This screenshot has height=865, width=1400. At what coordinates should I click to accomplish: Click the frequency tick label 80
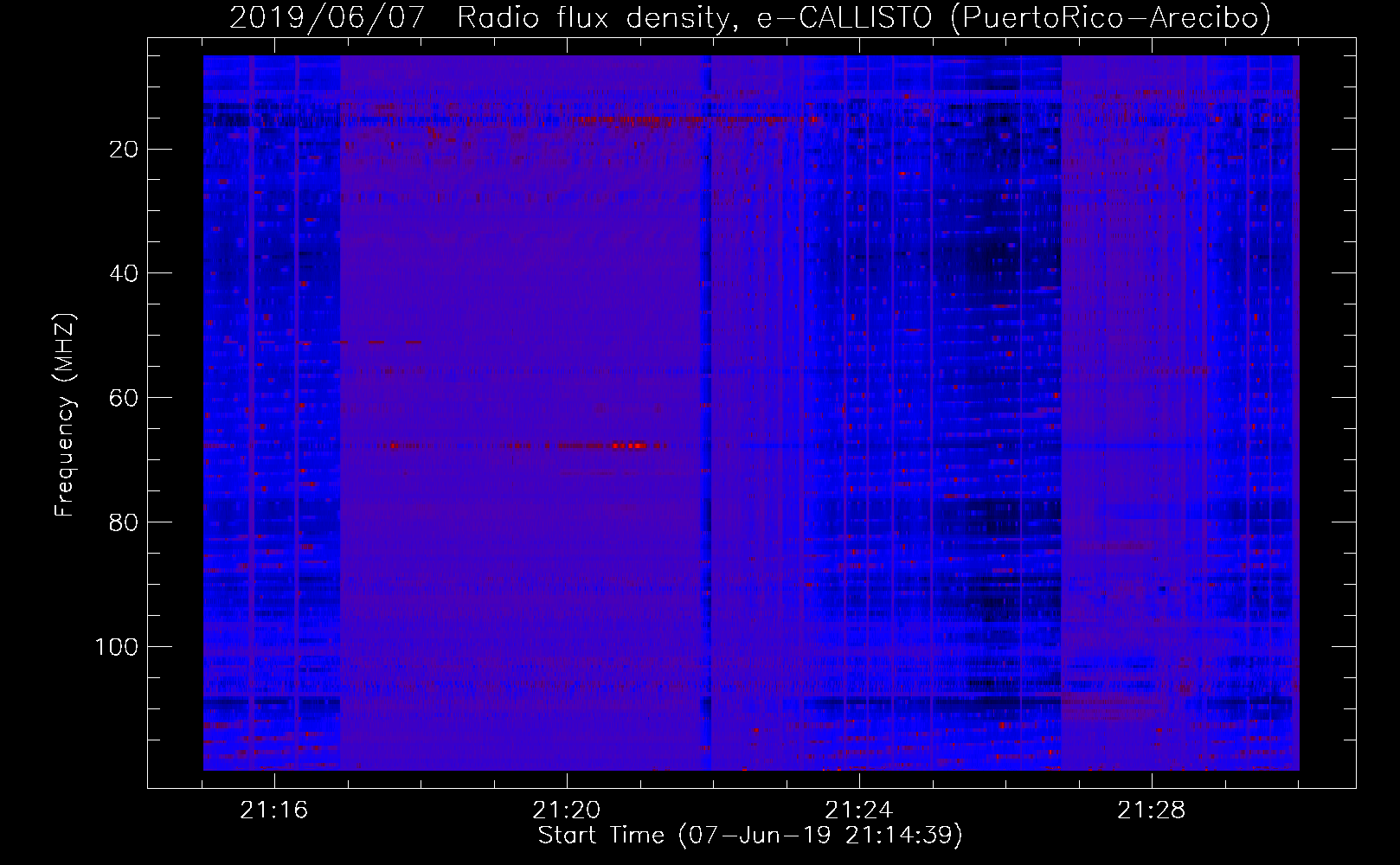pos(124,522)
